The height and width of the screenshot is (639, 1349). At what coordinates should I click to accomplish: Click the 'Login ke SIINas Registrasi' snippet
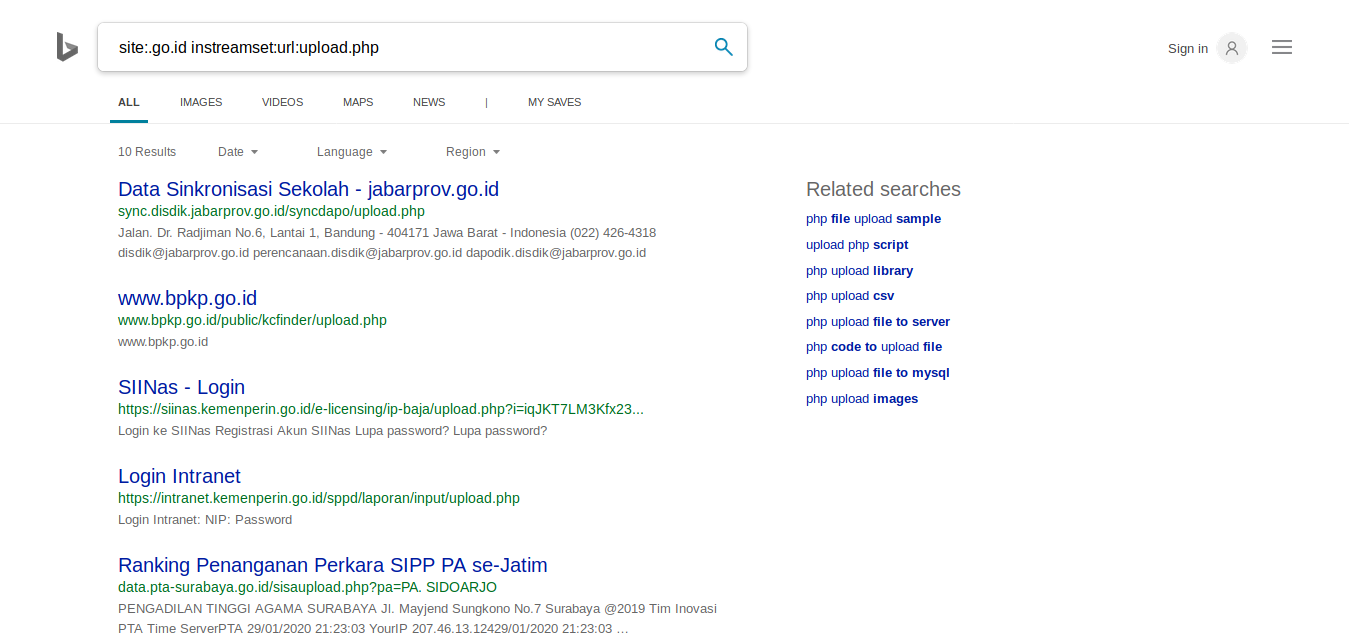coord(332,431)
